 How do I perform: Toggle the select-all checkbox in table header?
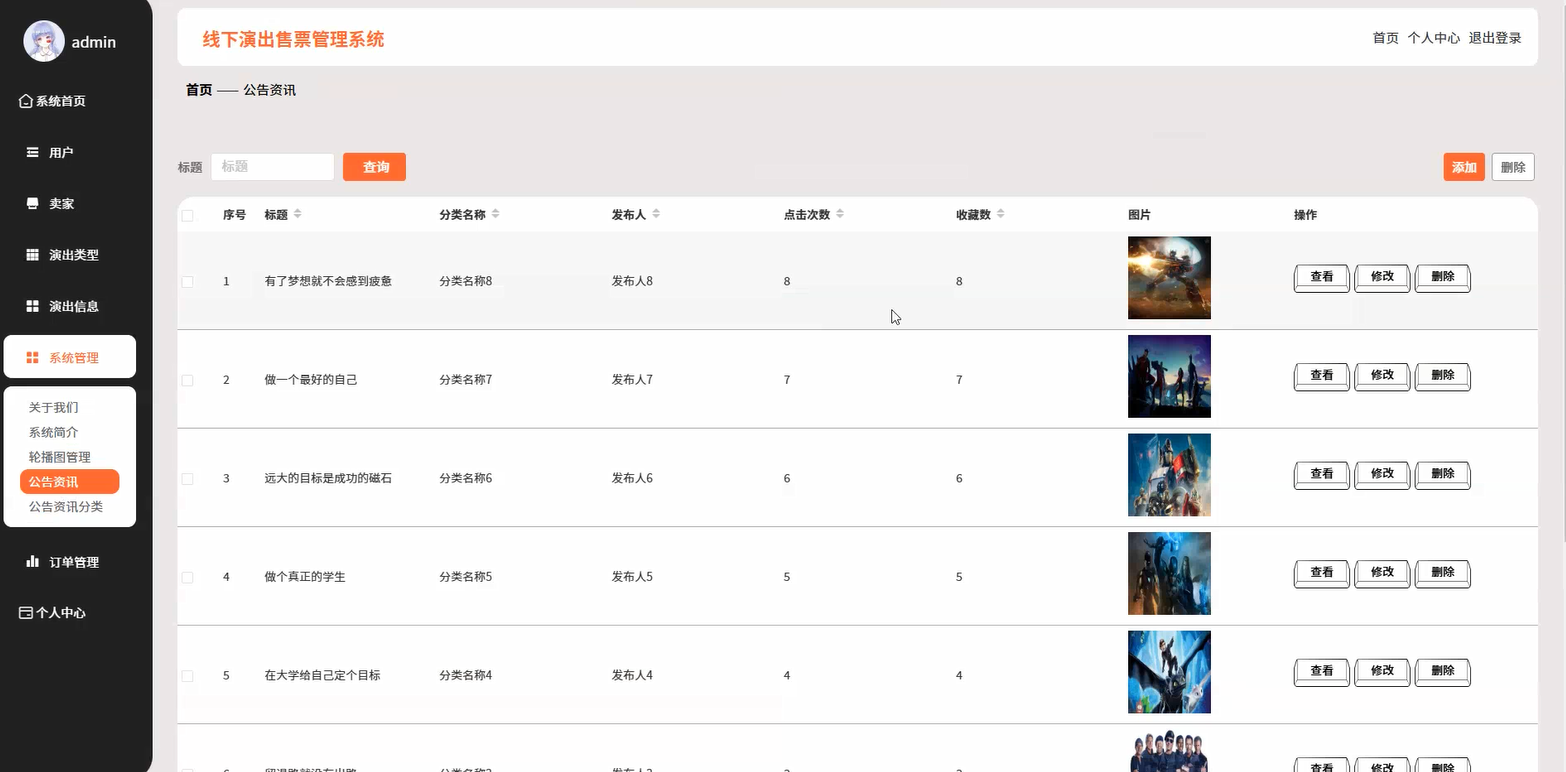(187, 215)
